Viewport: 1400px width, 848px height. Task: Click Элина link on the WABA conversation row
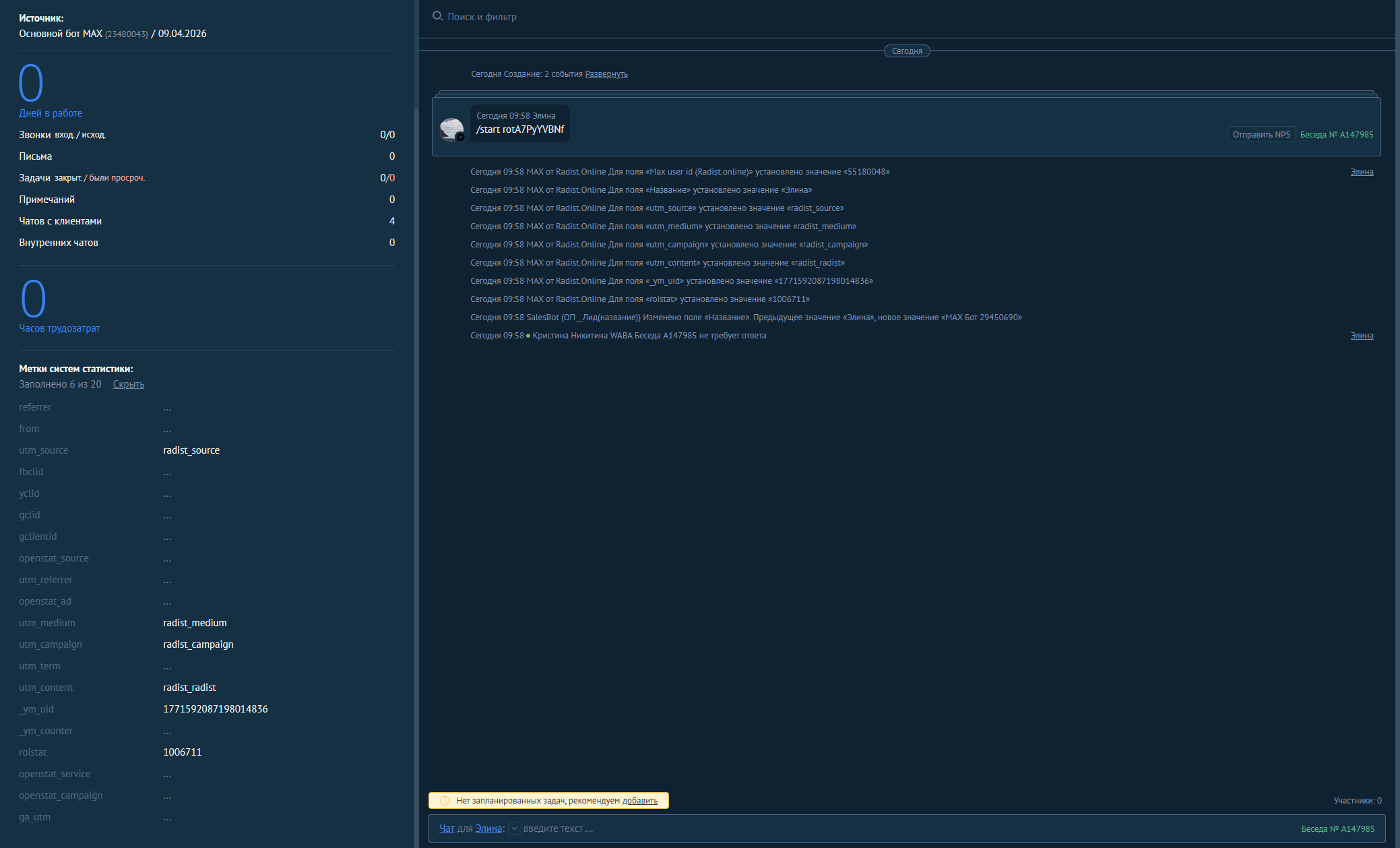click(x=1361, y=336)
